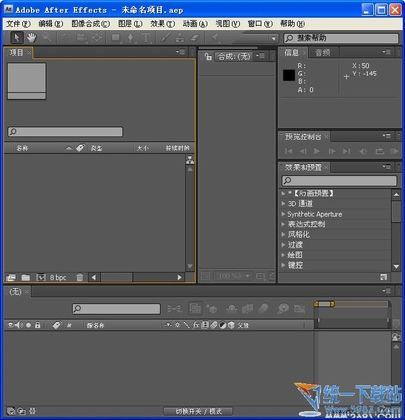This screenshot has height=420, width=405.
Task: Select the Eraser tool
Action: (x=195, y=38)
